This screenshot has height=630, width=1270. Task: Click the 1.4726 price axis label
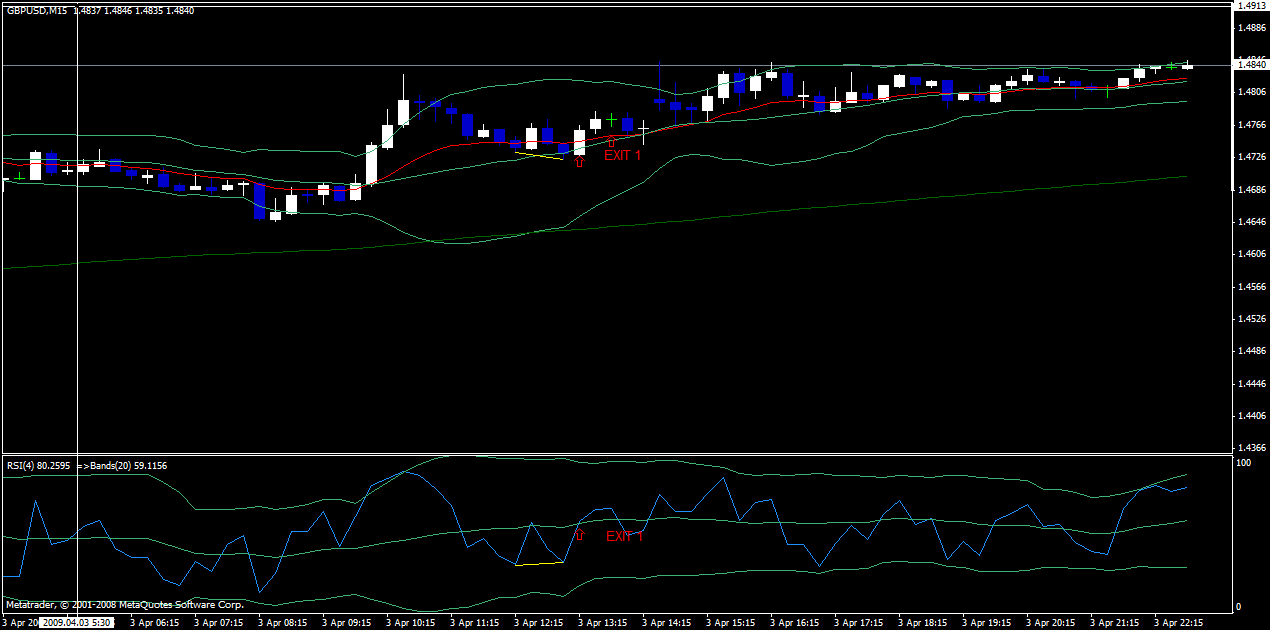[x=1252, y=157]
